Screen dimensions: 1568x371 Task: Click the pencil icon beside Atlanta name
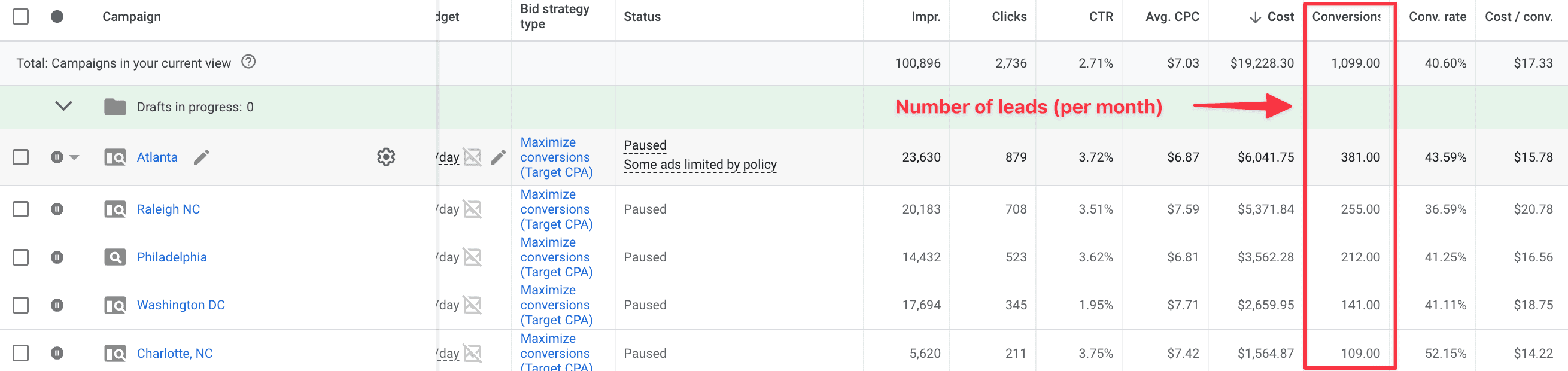202,157
